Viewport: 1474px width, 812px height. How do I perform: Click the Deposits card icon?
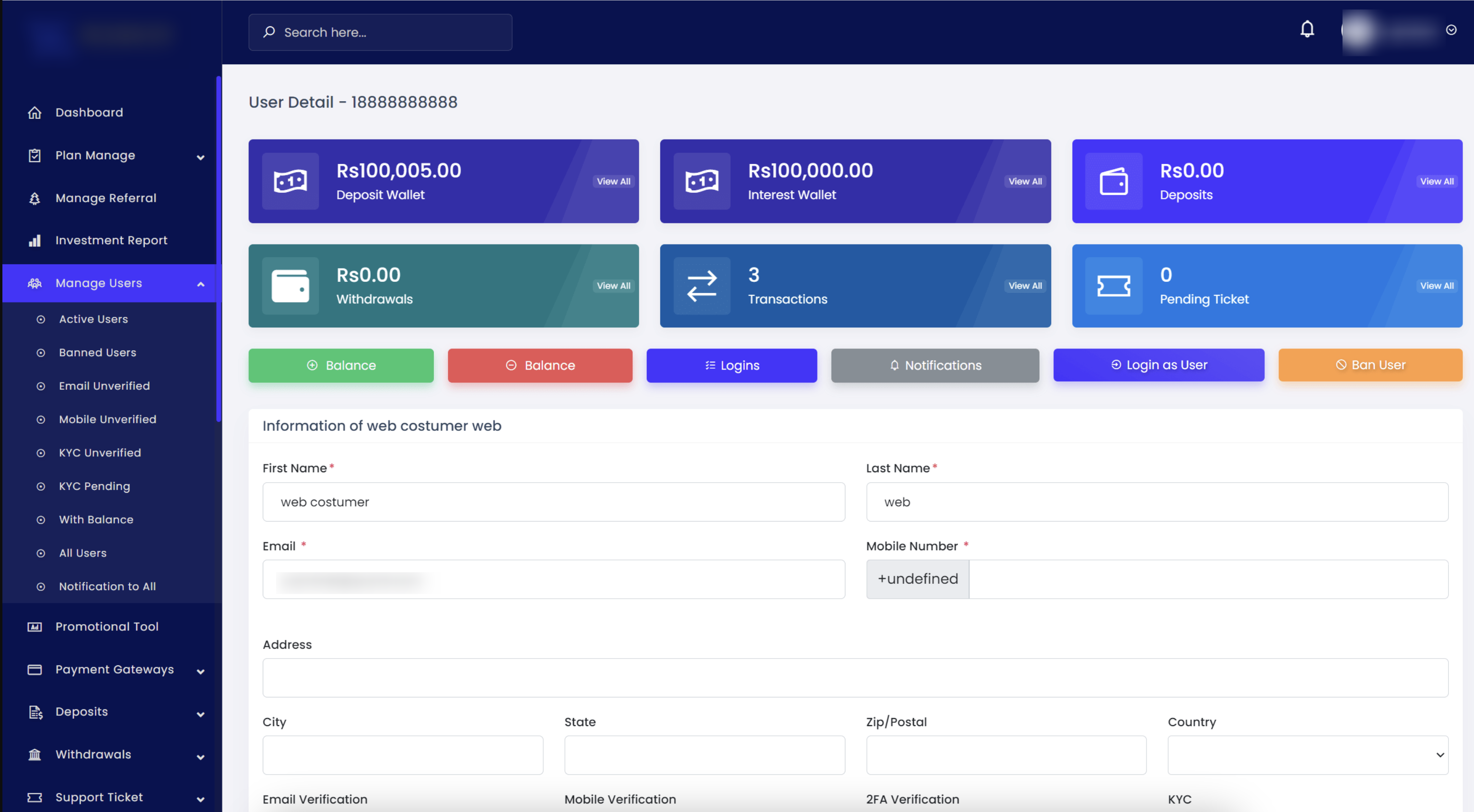tap(1112, 181)
